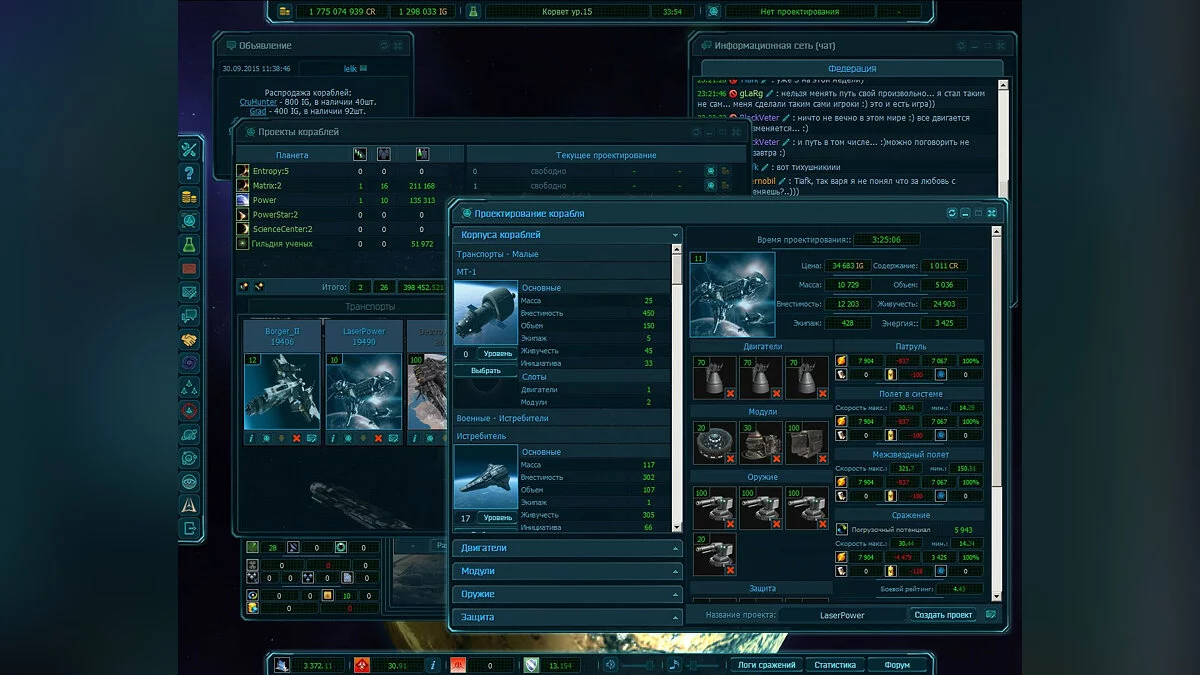Open Логи сражений
This screenshot has width=1200, height=675.
(x=767, y=664)
